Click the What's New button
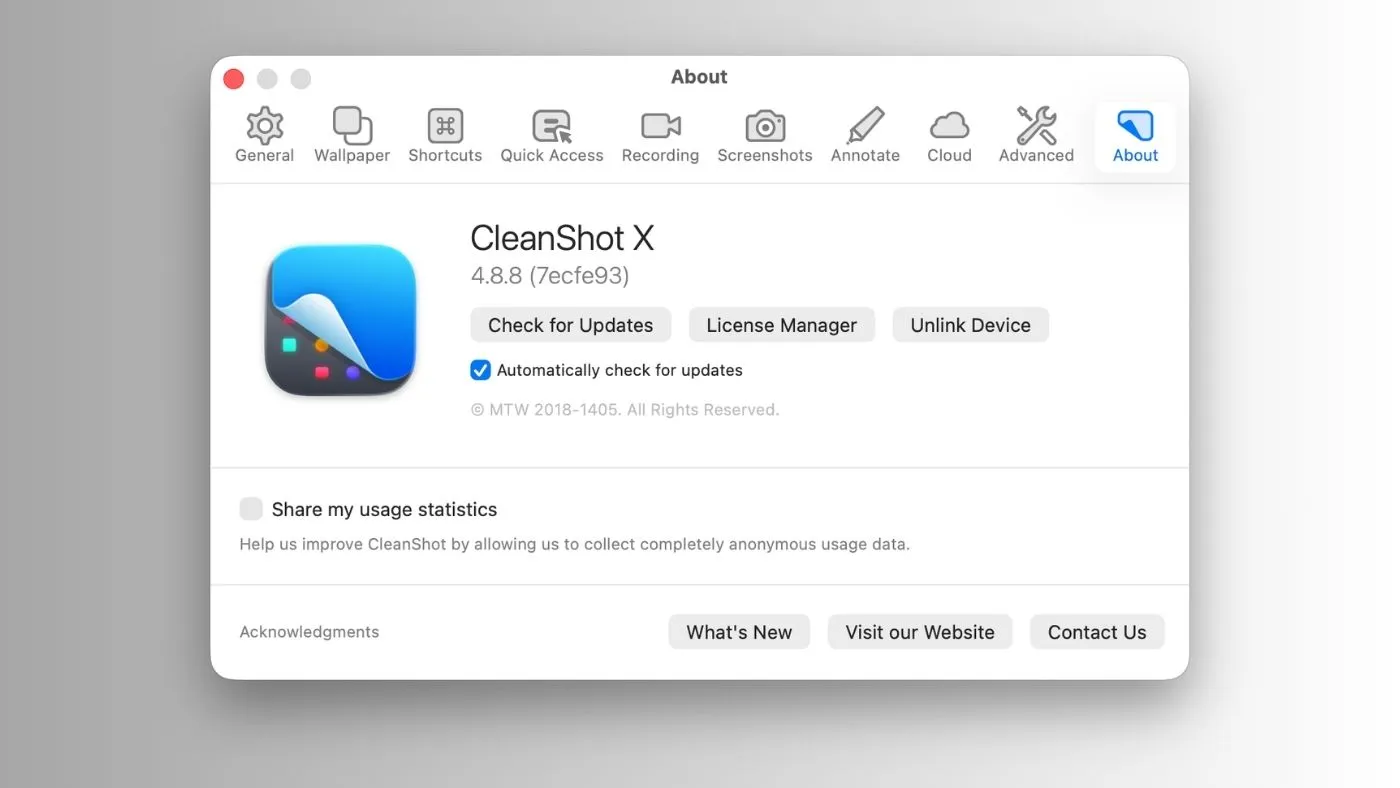The image size is (1400, 788). (x=739, y=632)
